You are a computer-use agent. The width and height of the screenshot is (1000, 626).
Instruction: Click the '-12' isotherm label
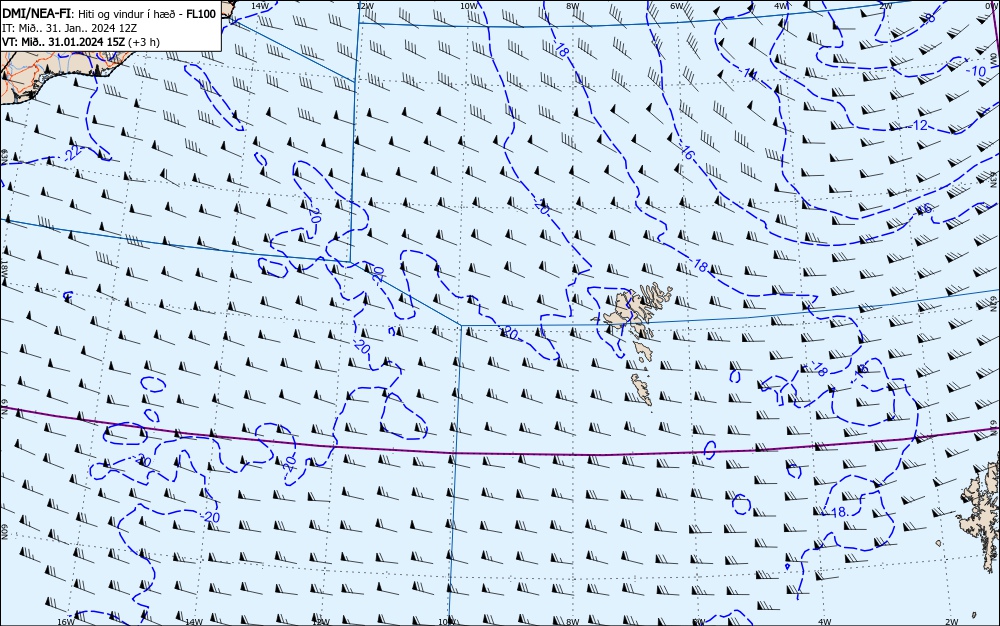[918, 126]
